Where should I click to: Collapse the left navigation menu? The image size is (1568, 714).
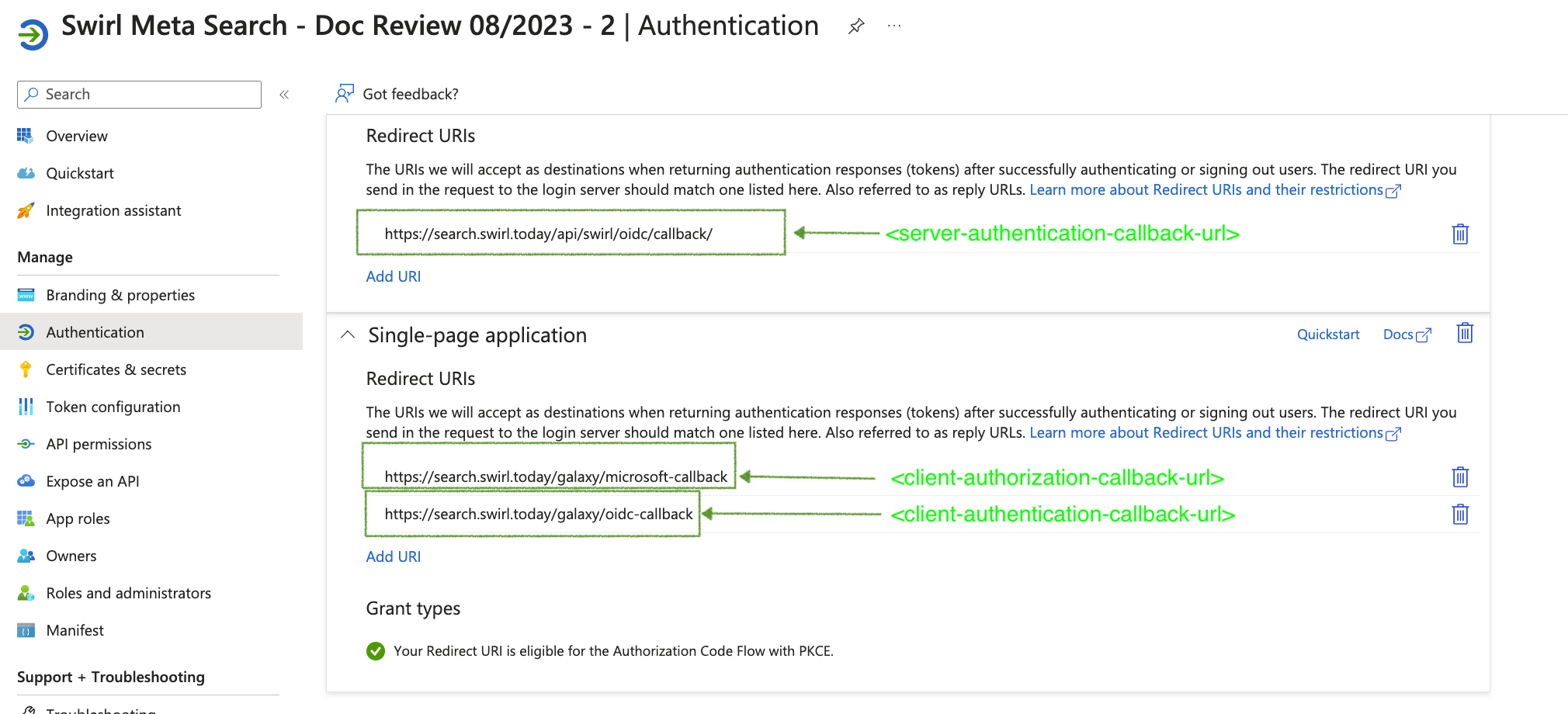284,95
